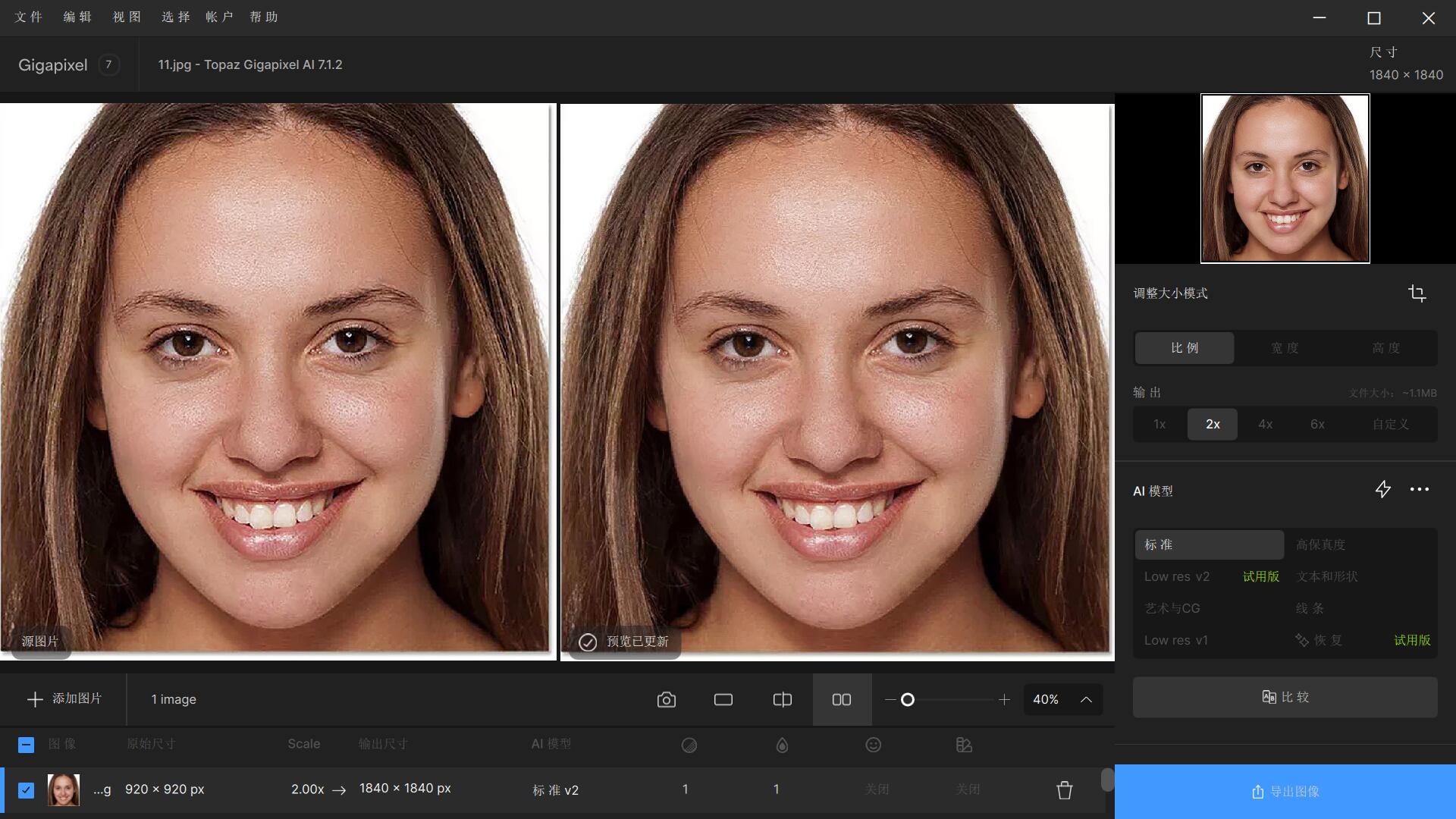Click the 导出图像 export button
This screenshot has width=1456, height=819.
pos(1285,792)
